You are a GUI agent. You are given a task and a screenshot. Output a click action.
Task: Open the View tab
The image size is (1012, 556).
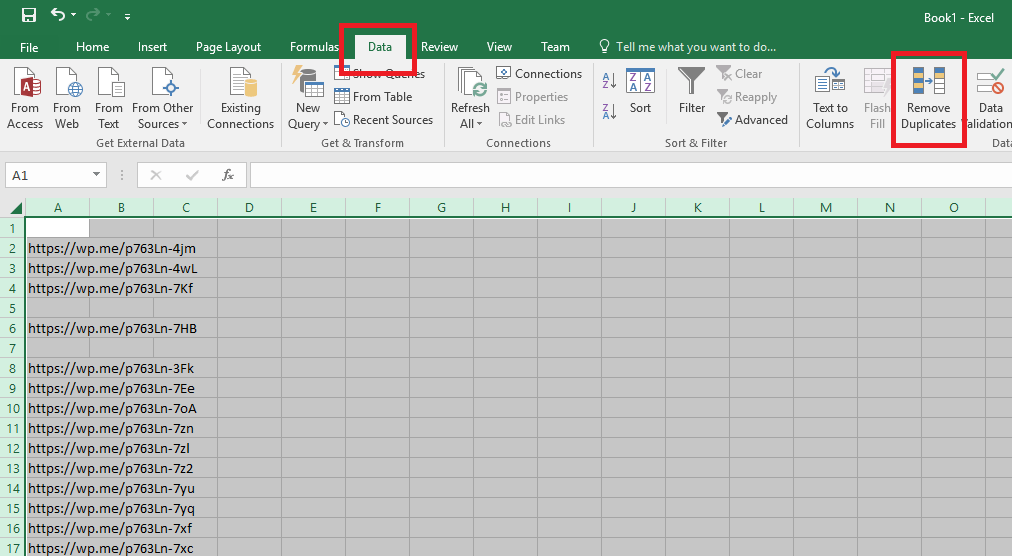click(499, 47)
